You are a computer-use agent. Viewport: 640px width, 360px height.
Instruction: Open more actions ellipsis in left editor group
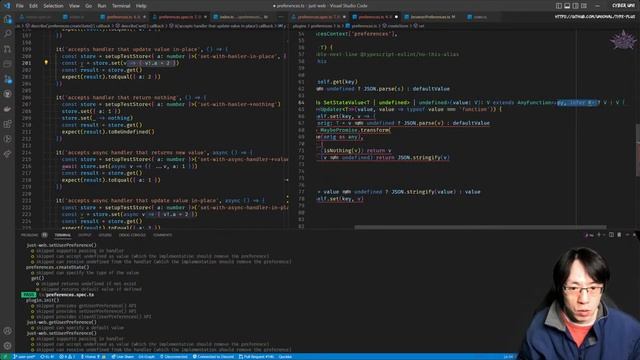click(x=280, y=17)
